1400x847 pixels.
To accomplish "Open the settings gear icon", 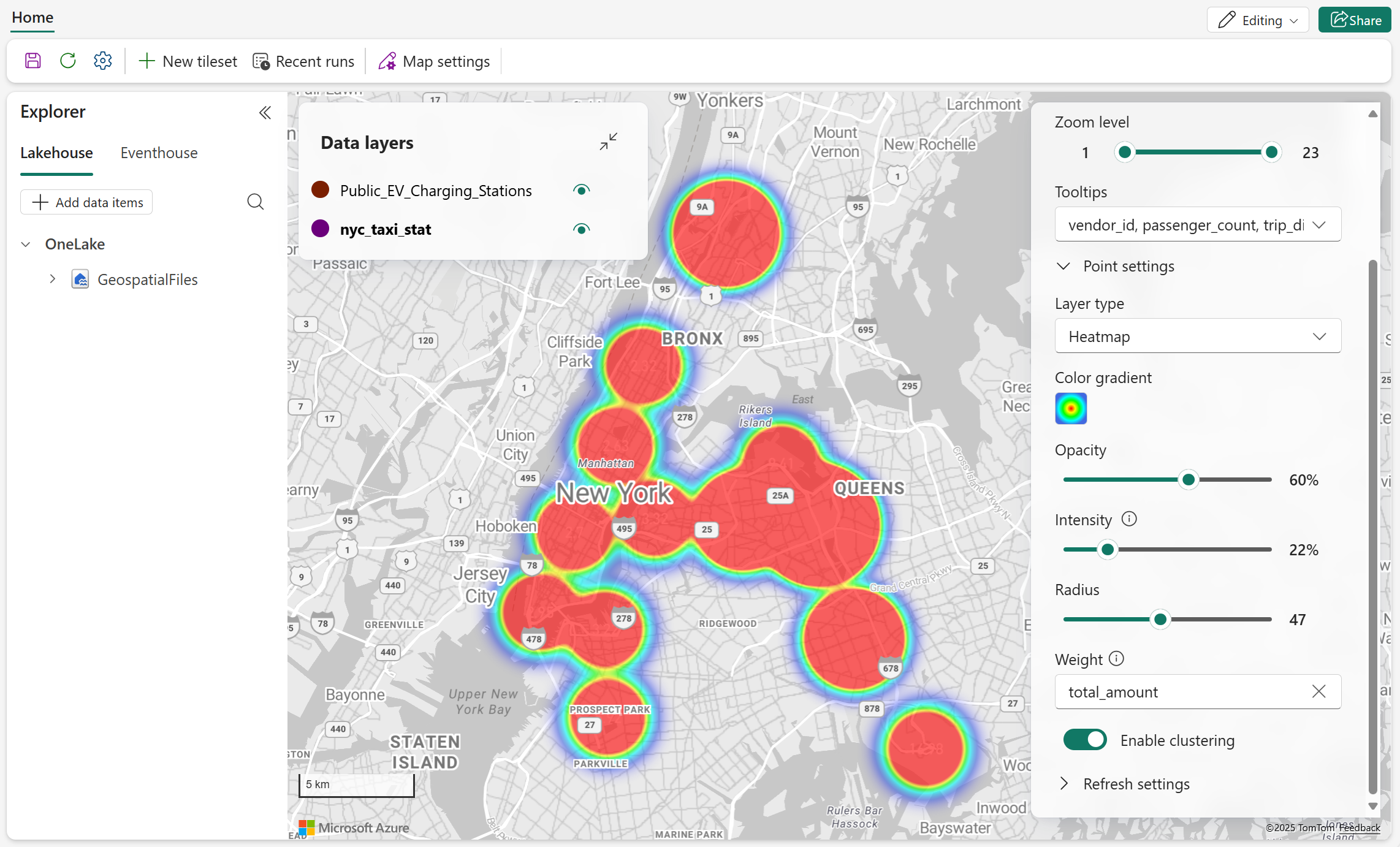I will [x=103, y=61].
